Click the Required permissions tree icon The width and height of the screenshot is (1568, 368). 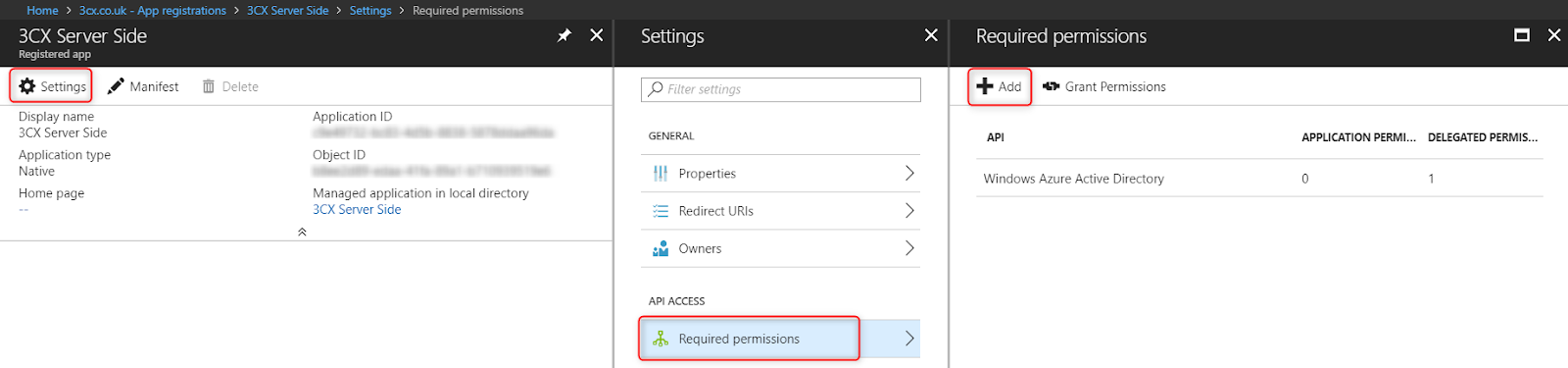(661, 339)
